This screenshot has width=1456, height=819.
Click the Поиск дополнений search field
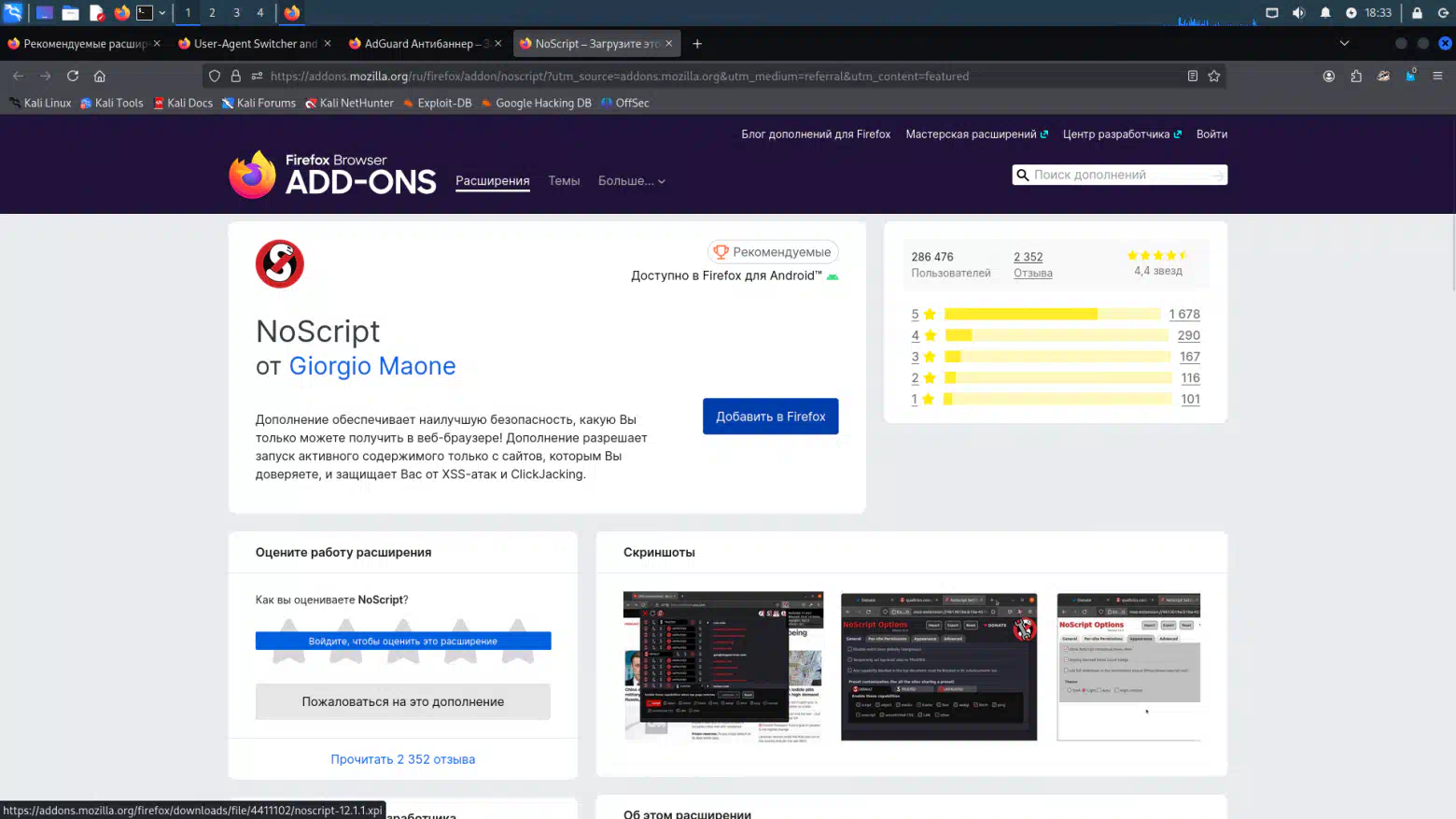(x=1119, y=175)
